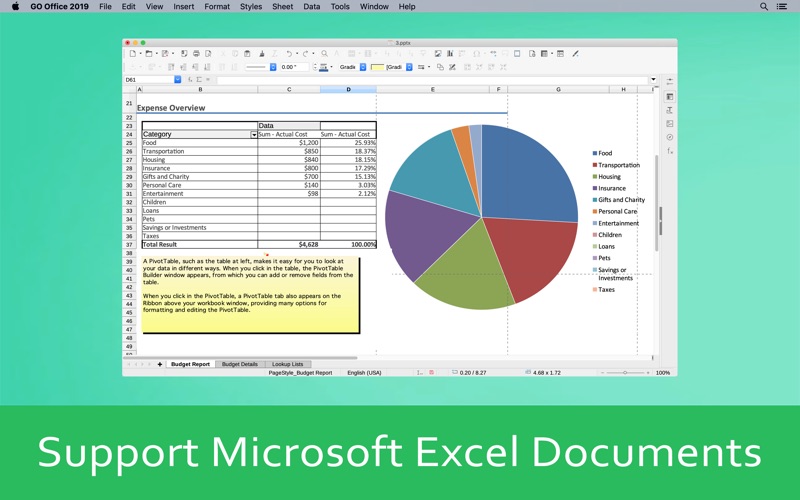This screenshot has width=800, height=500.
Task: Click the zoom in plus button
Action: (648, 373)
